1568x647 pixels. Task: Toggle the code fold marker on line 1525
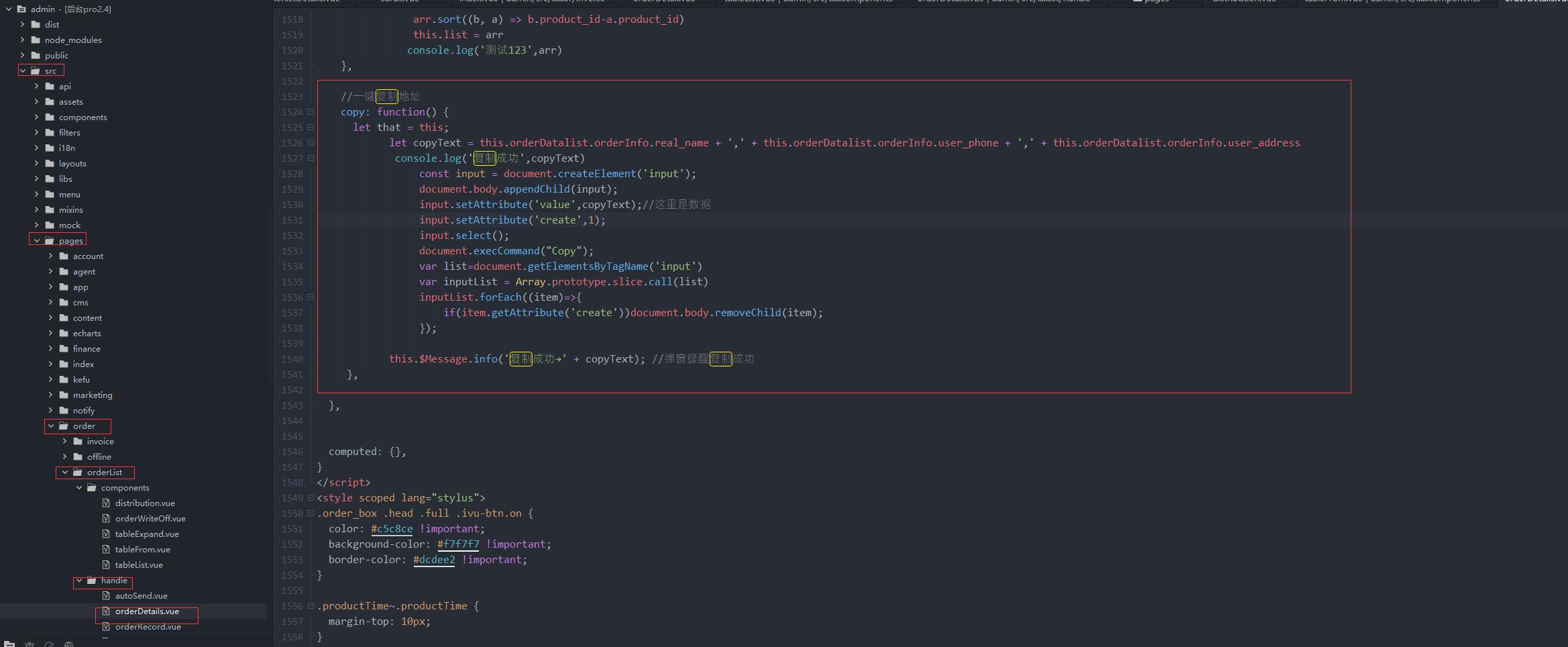click(x=311, y=127)
